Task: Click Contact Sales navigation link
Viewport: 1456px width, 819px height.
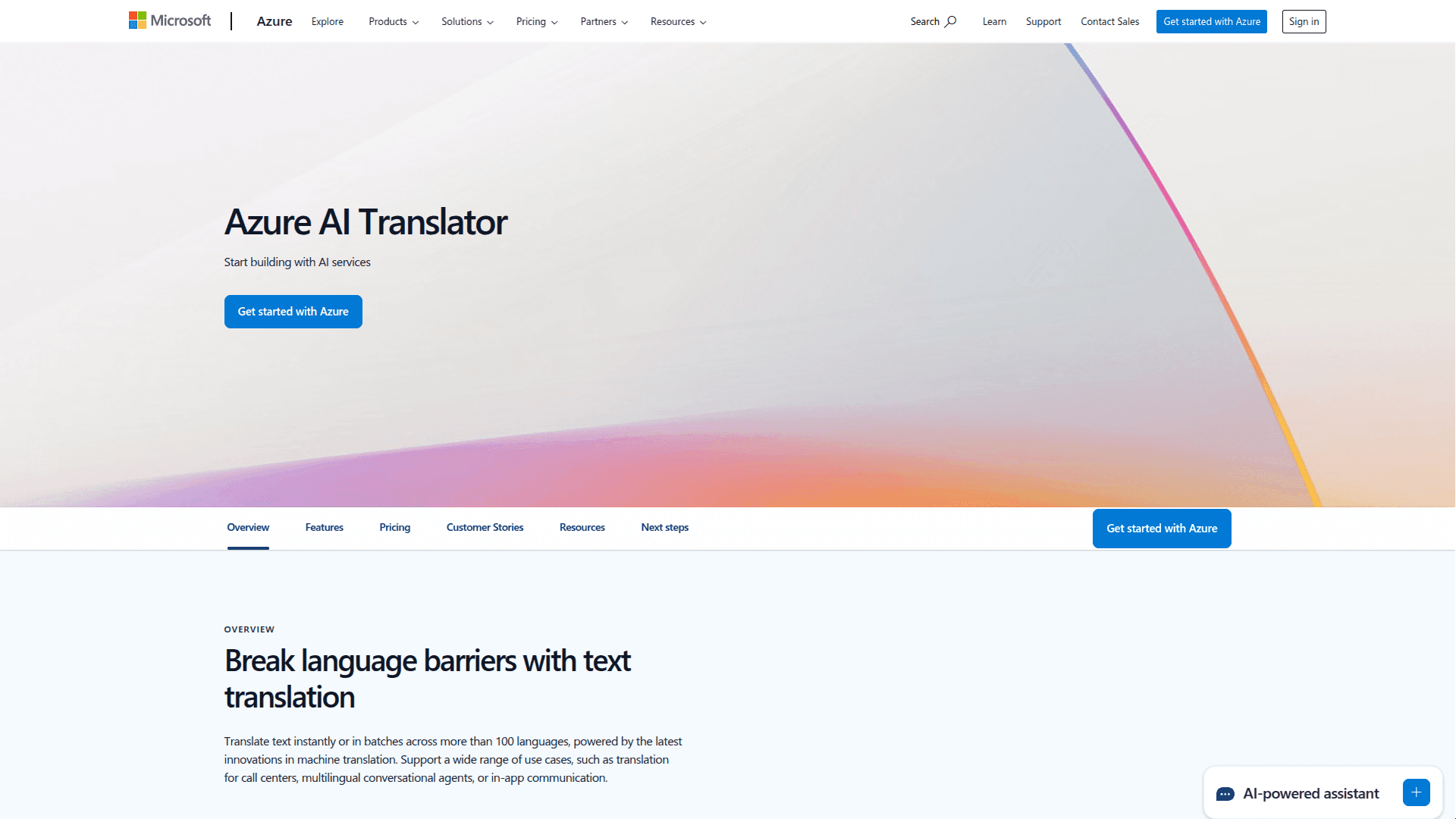Action: pyautogui.click(x=1109, y=21)
